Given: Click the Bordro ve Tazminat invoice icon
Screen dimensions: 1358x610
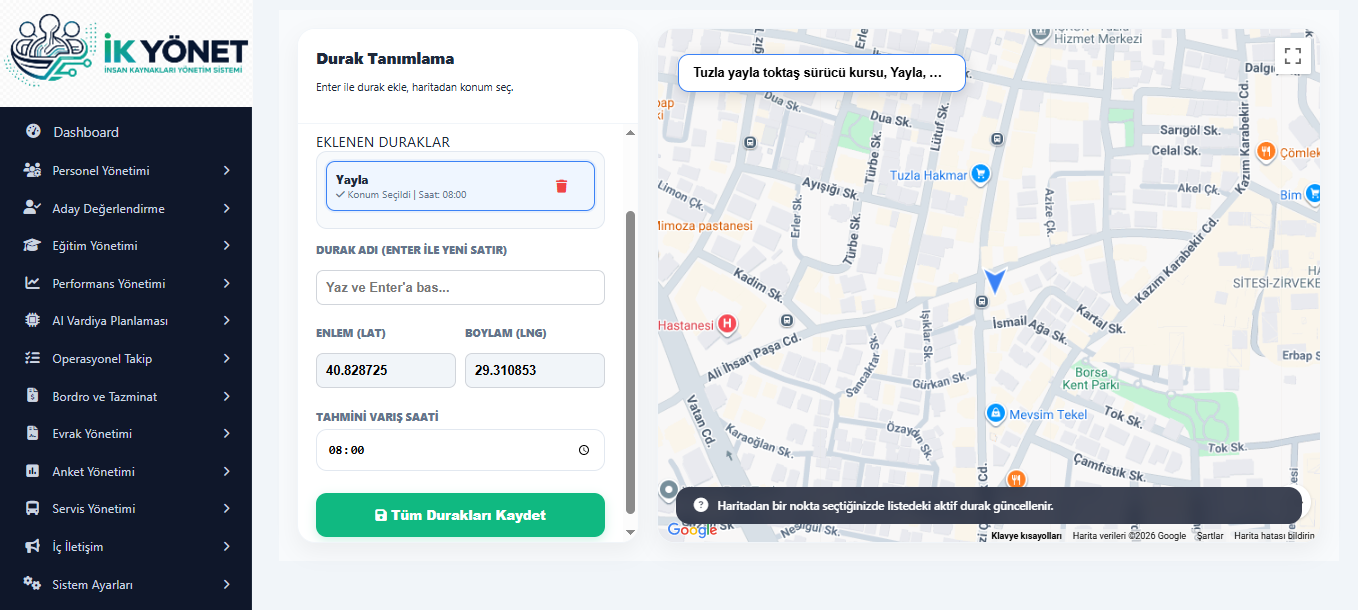Looking at the screenshot, I should tap(33, 396).
